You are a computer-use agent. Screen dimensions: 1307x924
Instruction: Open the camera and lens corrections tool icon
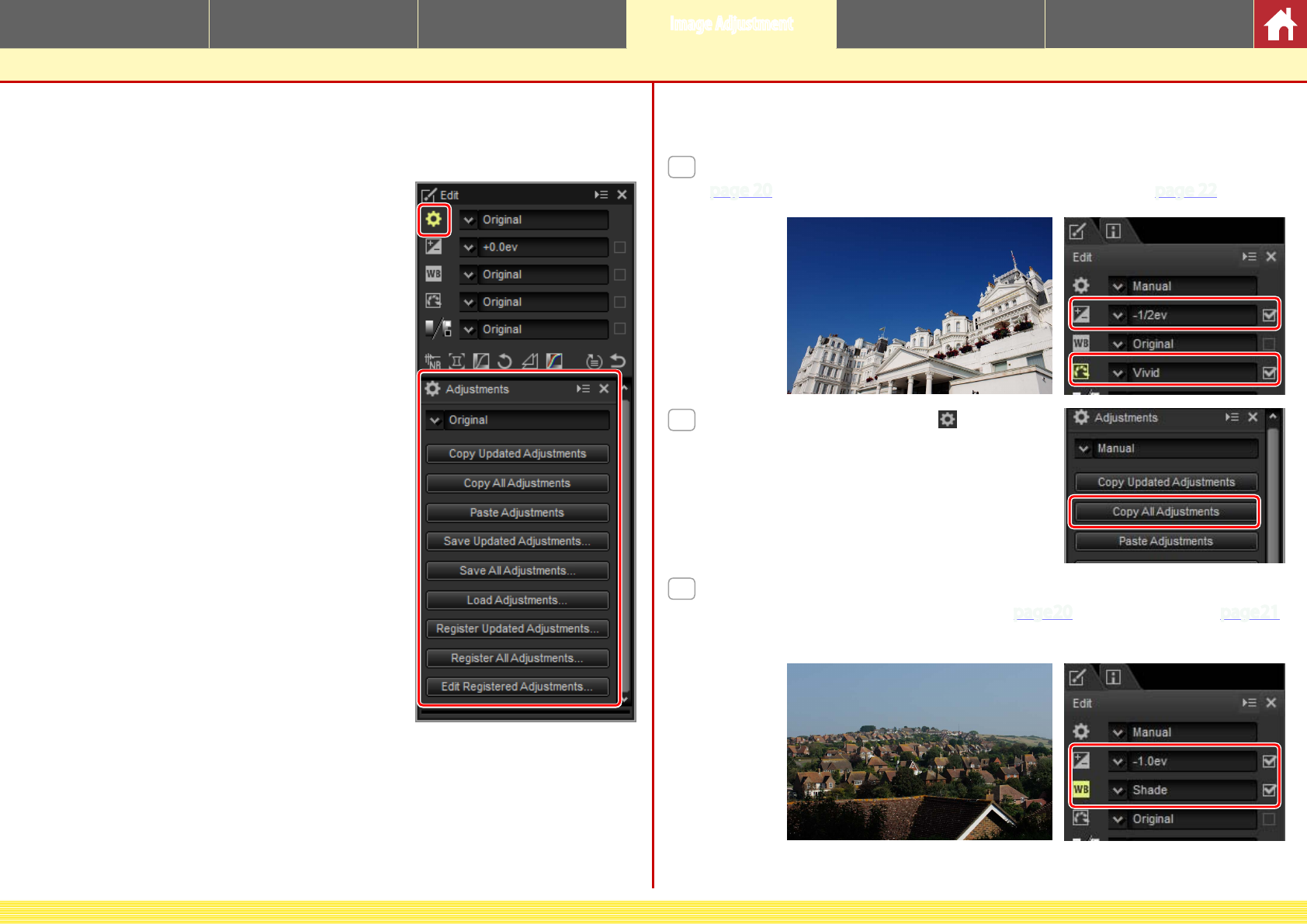(457, 361)
